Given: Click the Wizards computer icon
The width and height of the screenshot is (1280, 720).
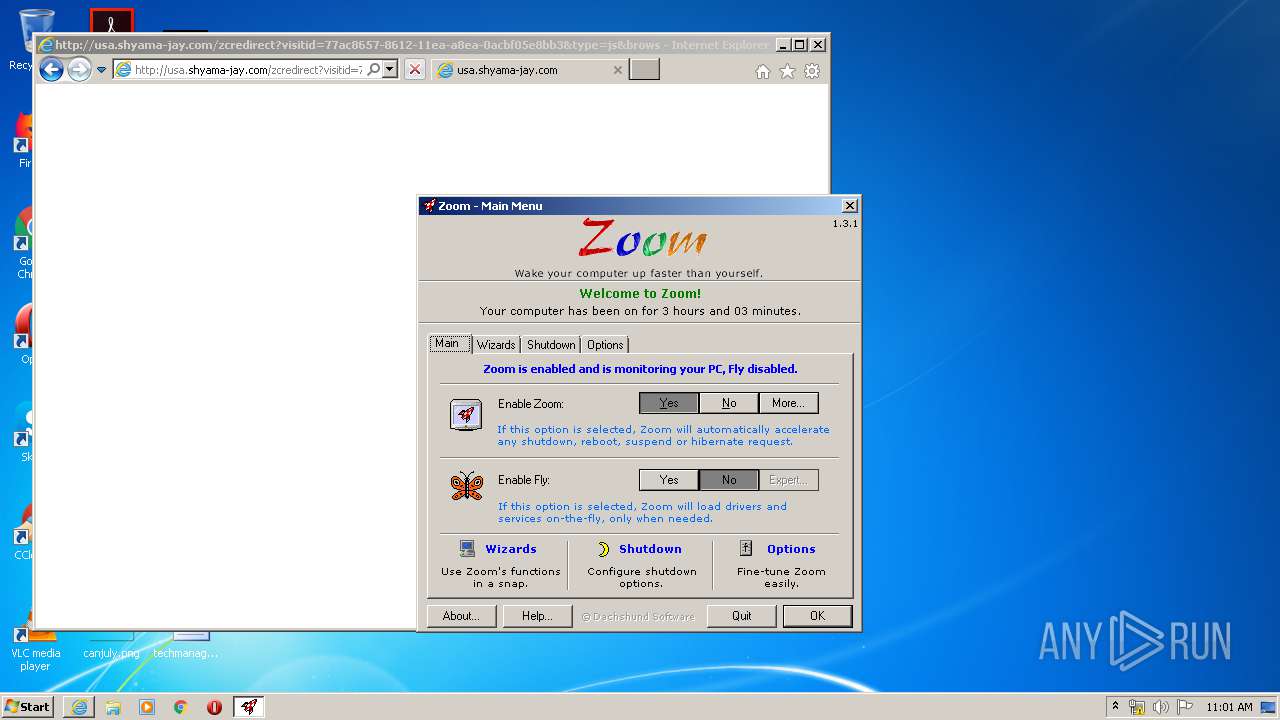Looking at the screenshot, I should 467,548.
